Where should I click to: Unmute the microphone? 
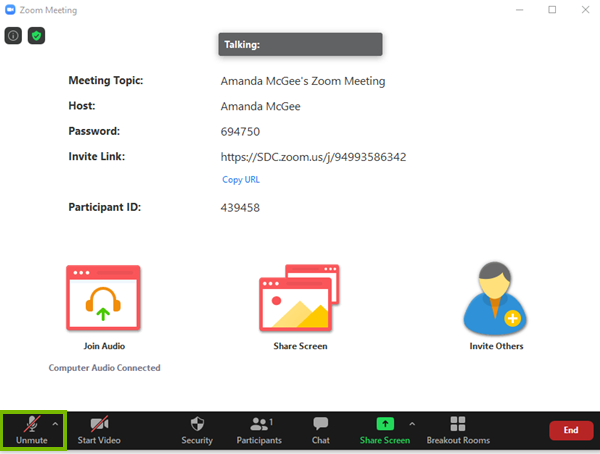point(31,430)
